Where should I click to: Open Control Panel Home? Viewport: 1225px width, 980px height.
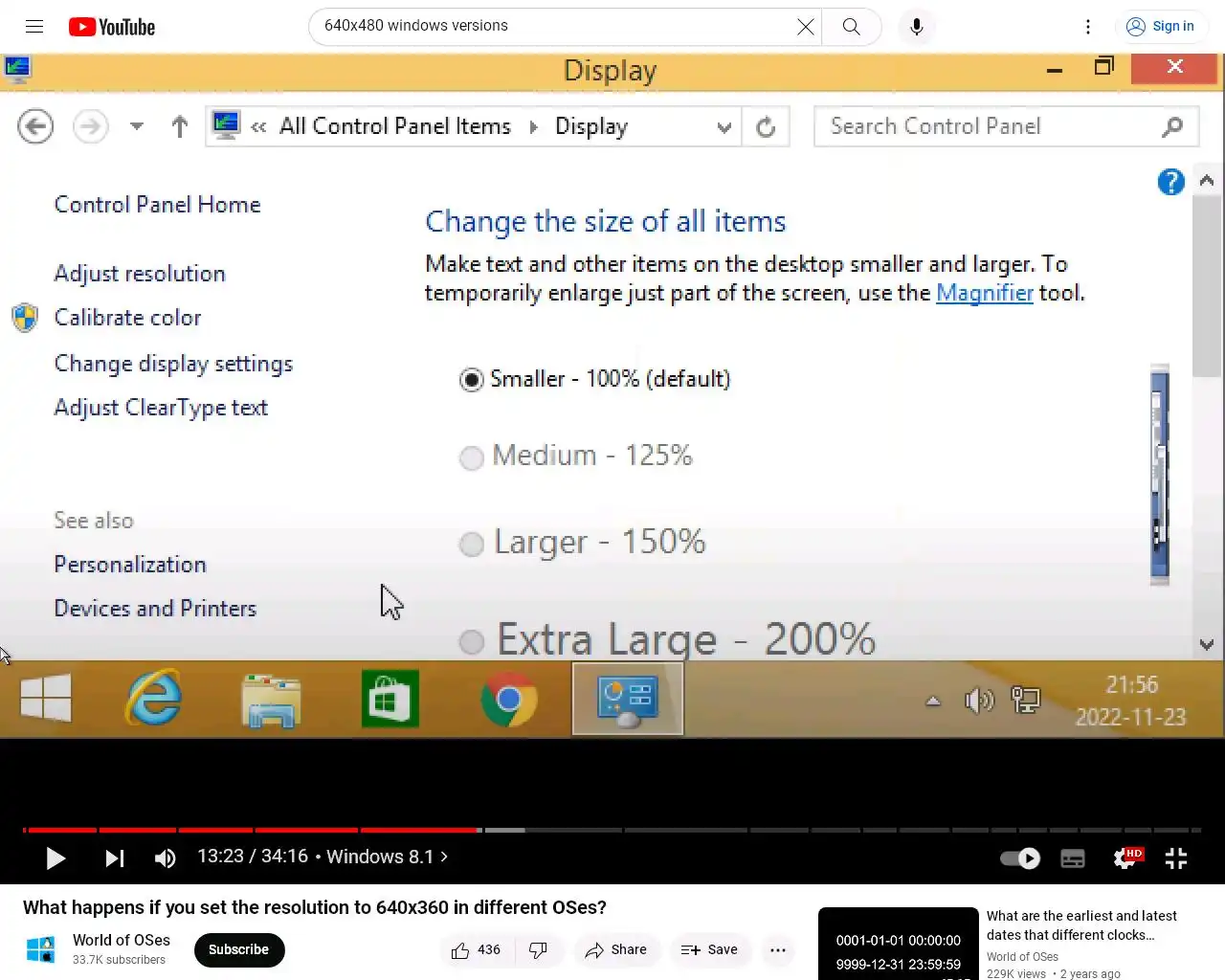158,205
